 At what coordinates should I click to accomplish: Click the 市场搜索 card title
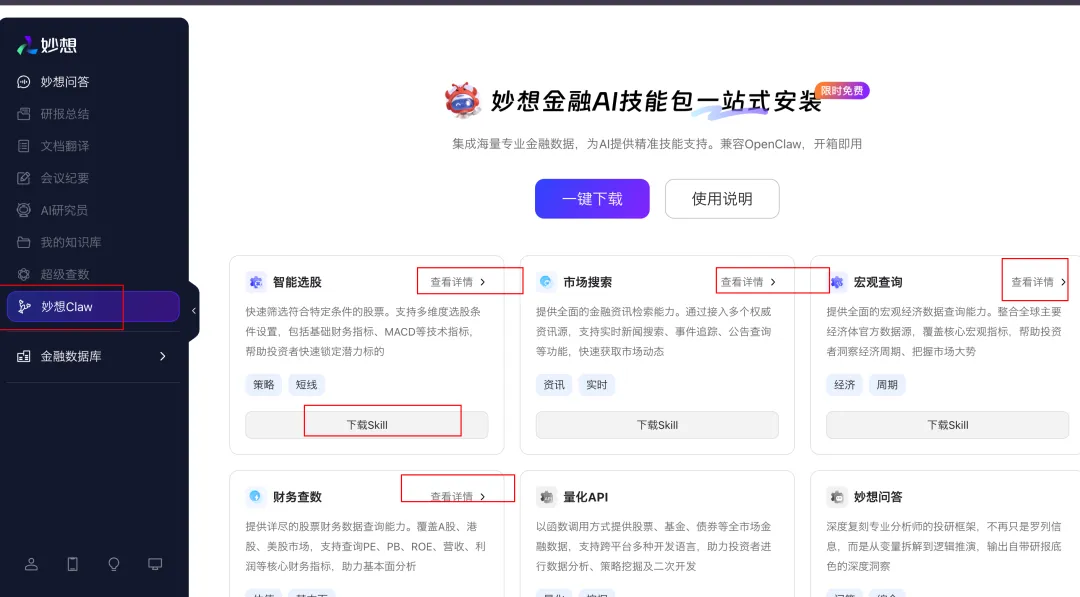pyautogui.click(x=588, y=282)
